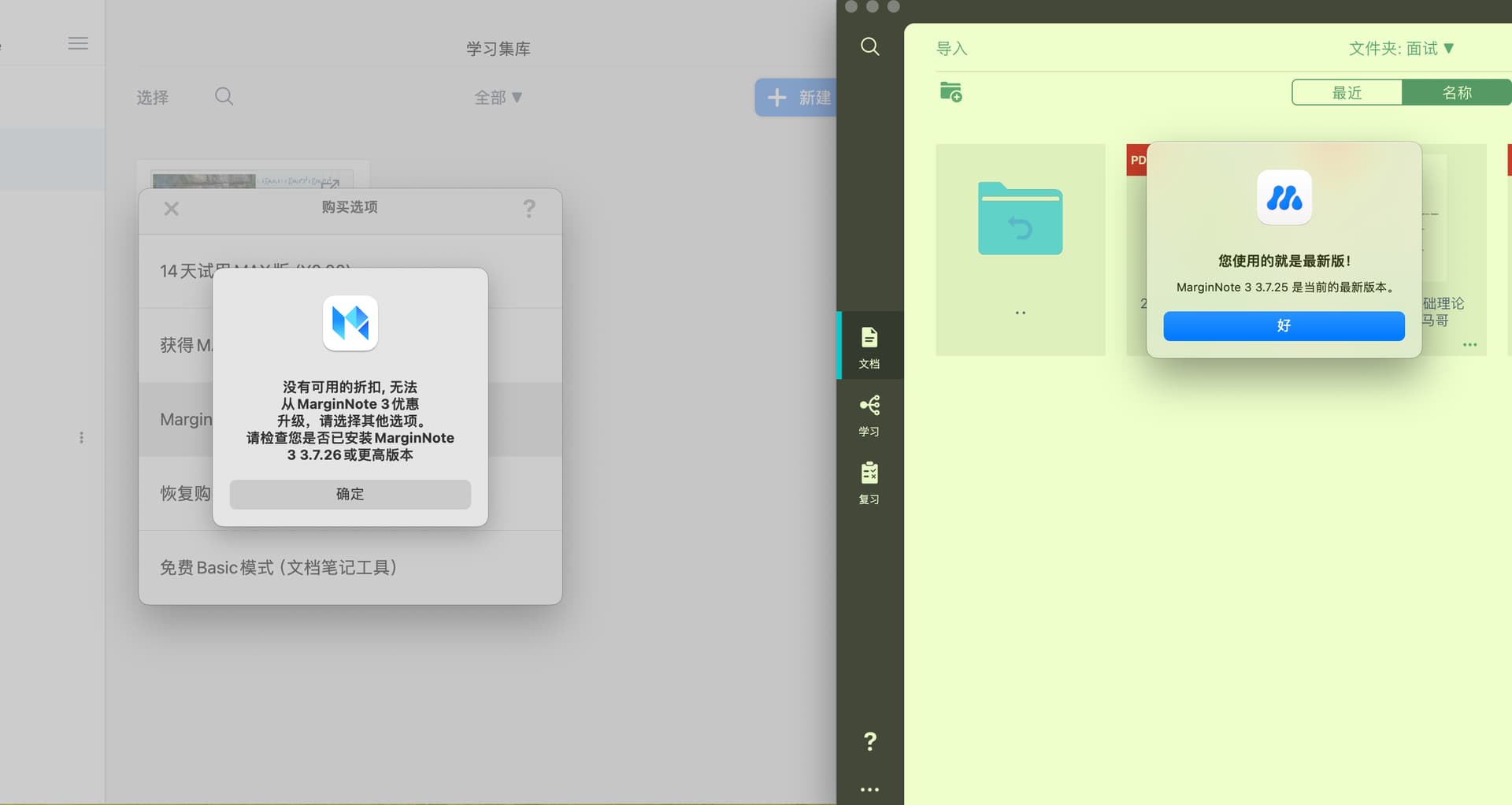
Task: Open the parent folder back thumbnail
Action: click(x=1021, y=250)
